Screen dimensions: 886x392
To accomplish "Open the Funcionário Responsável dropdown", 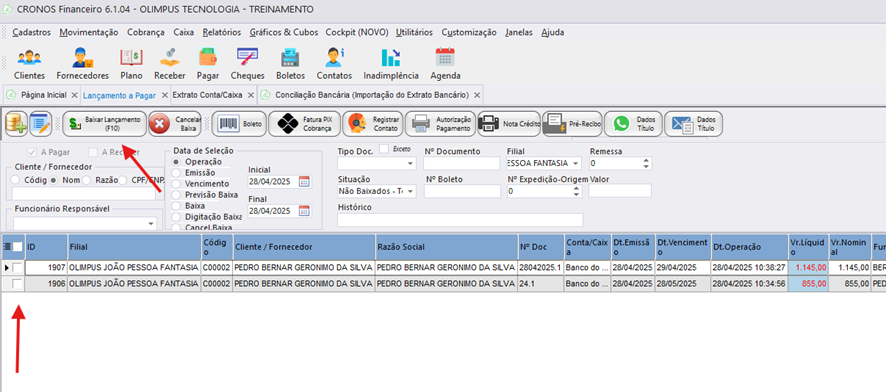I will (150, 224).
